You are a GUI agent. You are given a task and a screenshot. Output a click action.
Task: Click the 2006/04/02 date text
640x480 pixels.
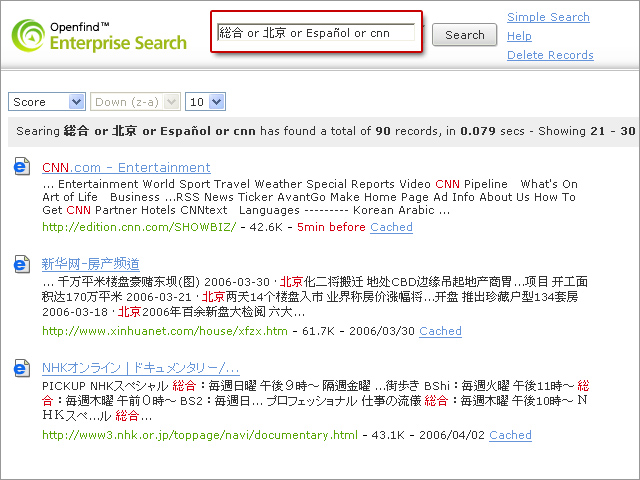click(451, 435)
